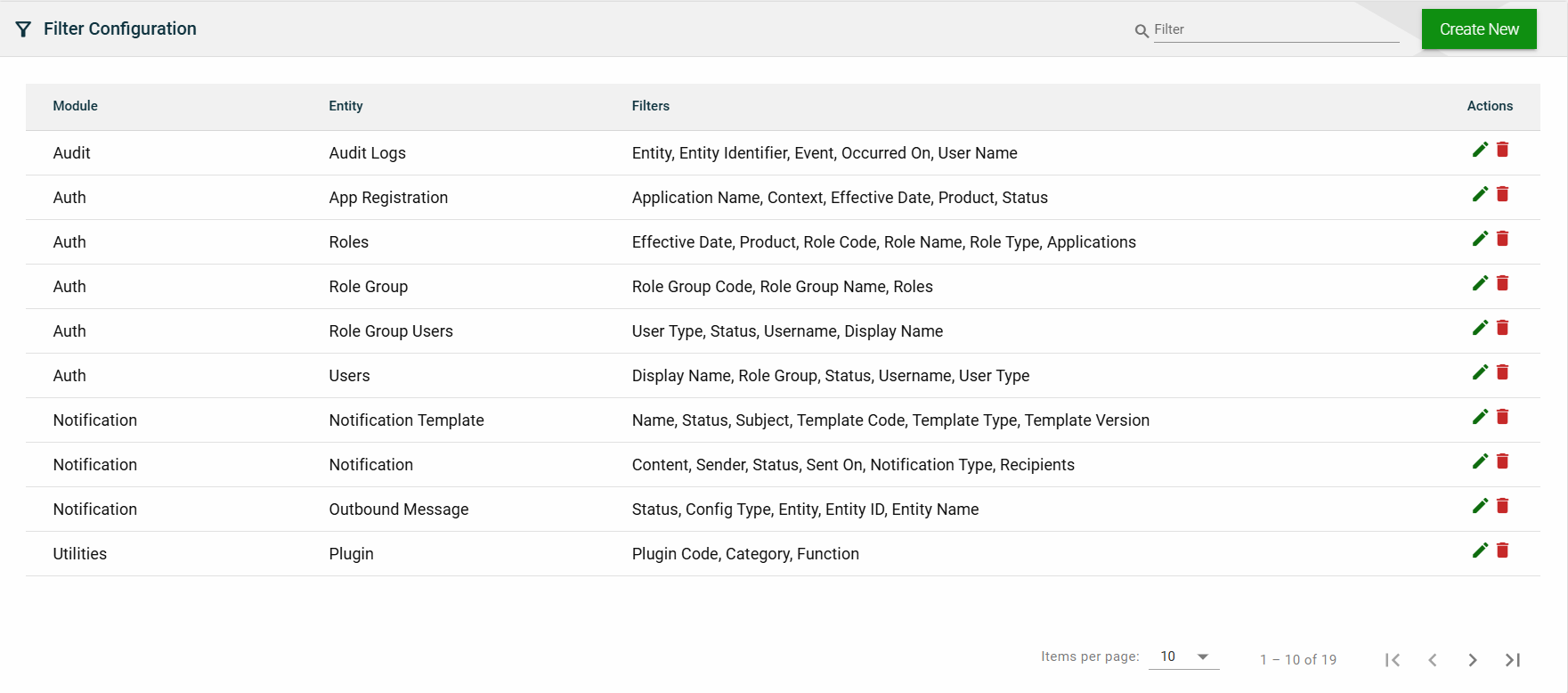Image resolution: width=1568 pixels, height=693 pixels.
Task: Sort by the Module column header
Action: tap(76, 106)
